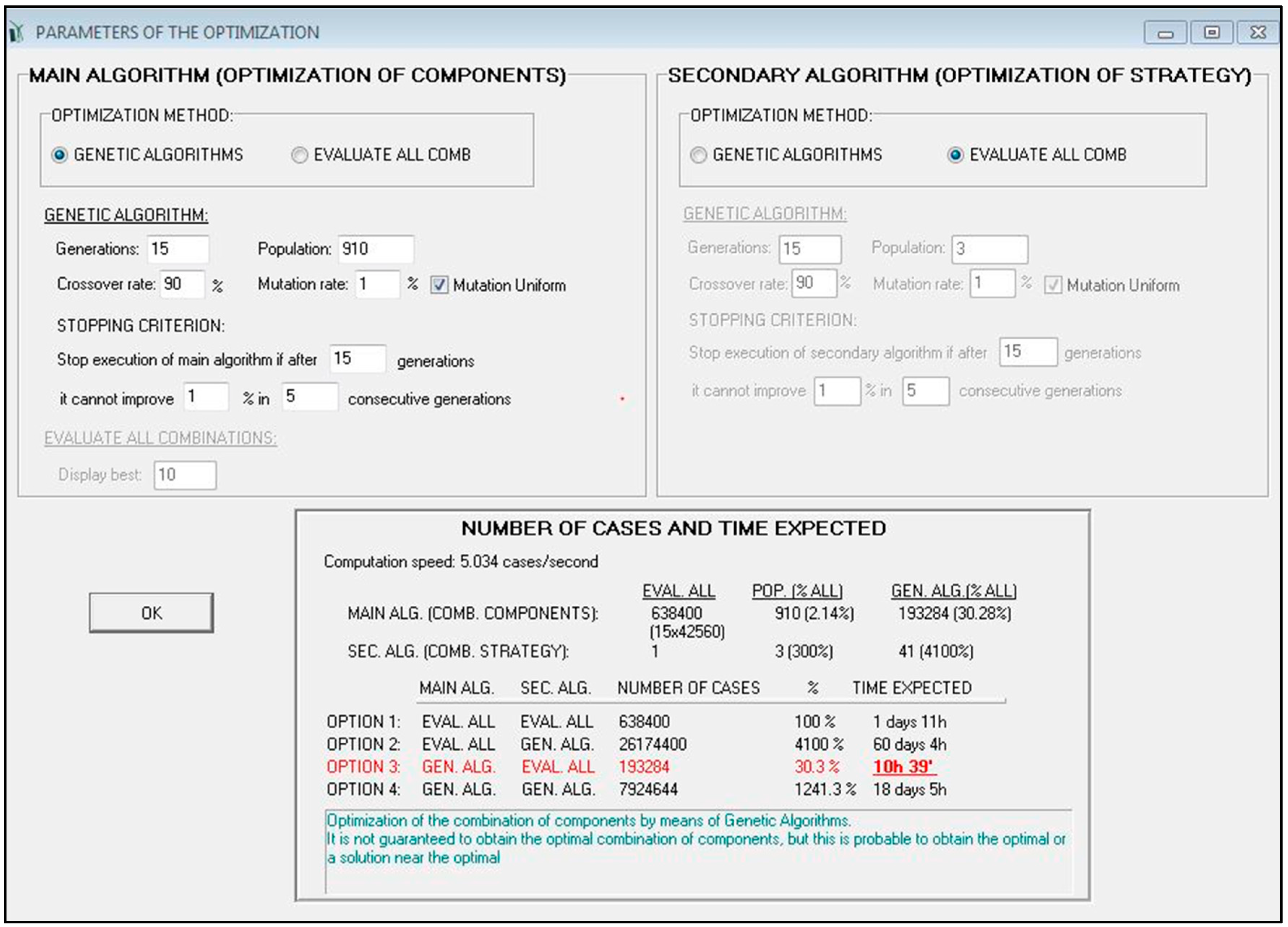
Task: Select Evaluate All Comb for main algorithm
Action: [299, 155]
